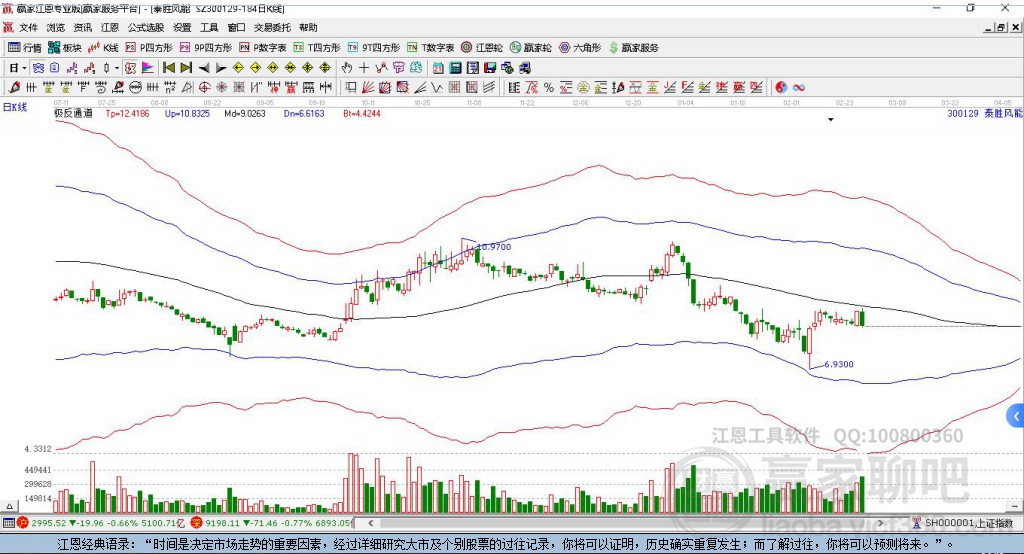This screenshot has width=1024, height=554.
Task: Open the 公式选股 menu
Action: (x=146, y=27)
